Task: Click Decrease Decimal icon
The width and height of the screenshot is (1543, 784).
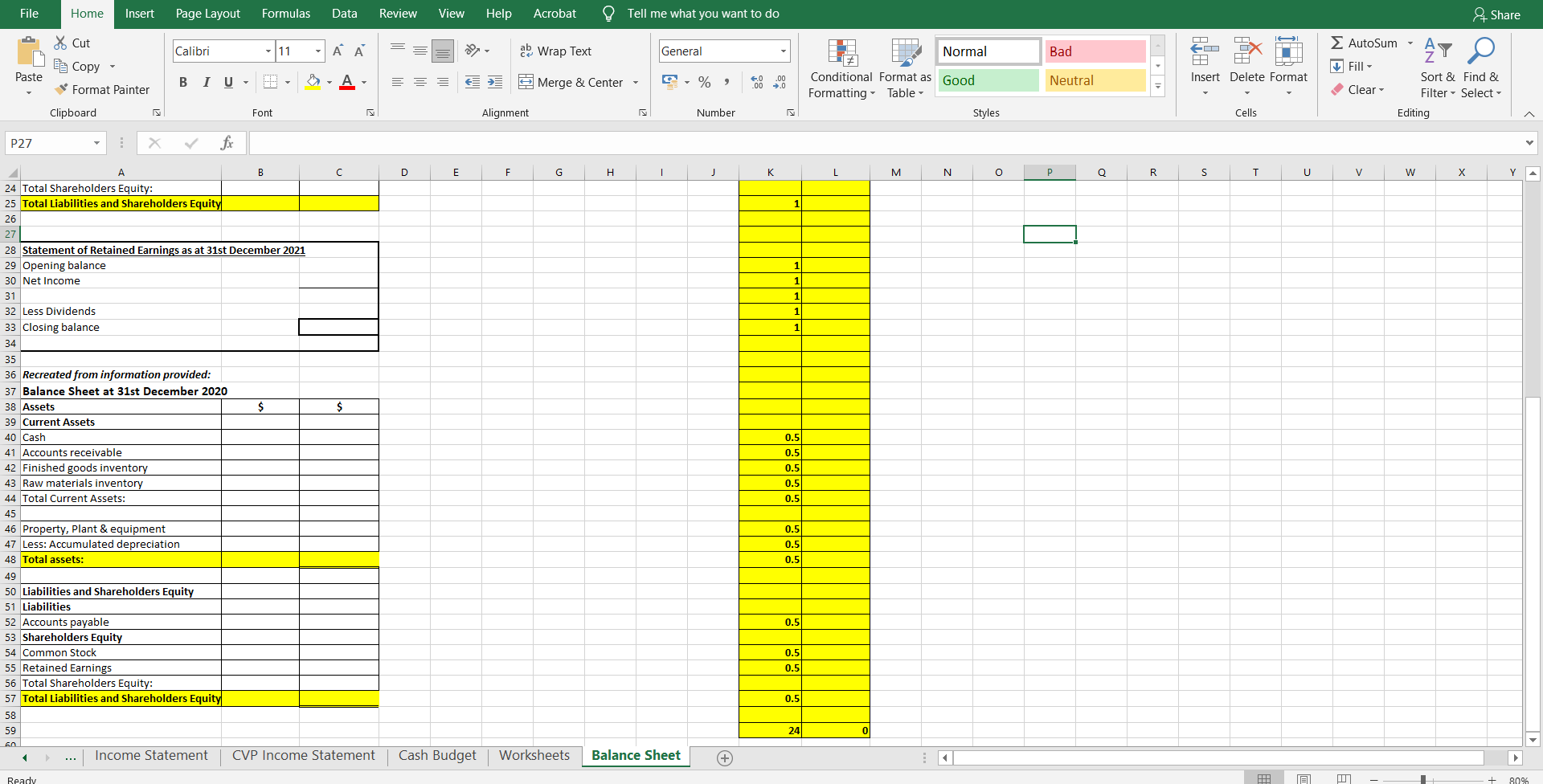Action: coord(780,82)
